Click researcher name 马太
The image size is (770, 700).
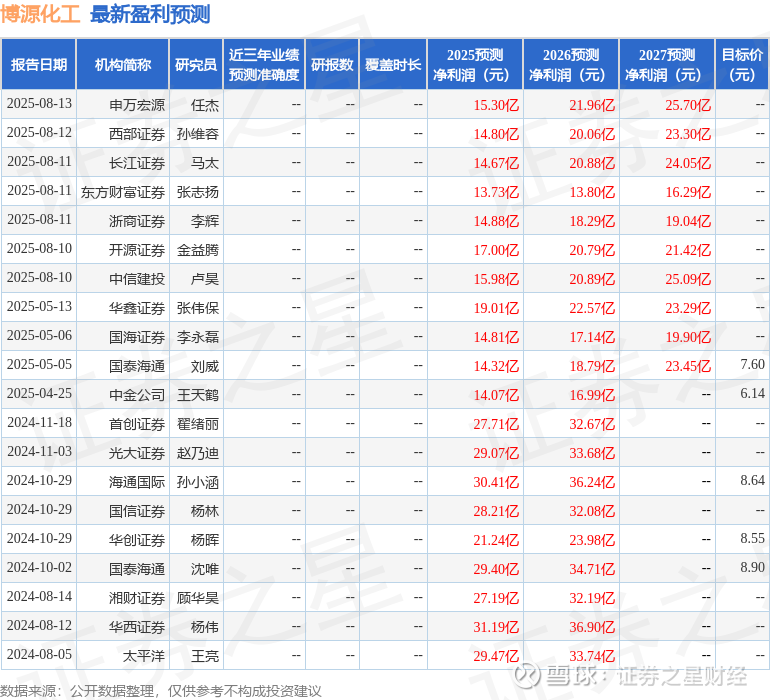tap(205, 163)
